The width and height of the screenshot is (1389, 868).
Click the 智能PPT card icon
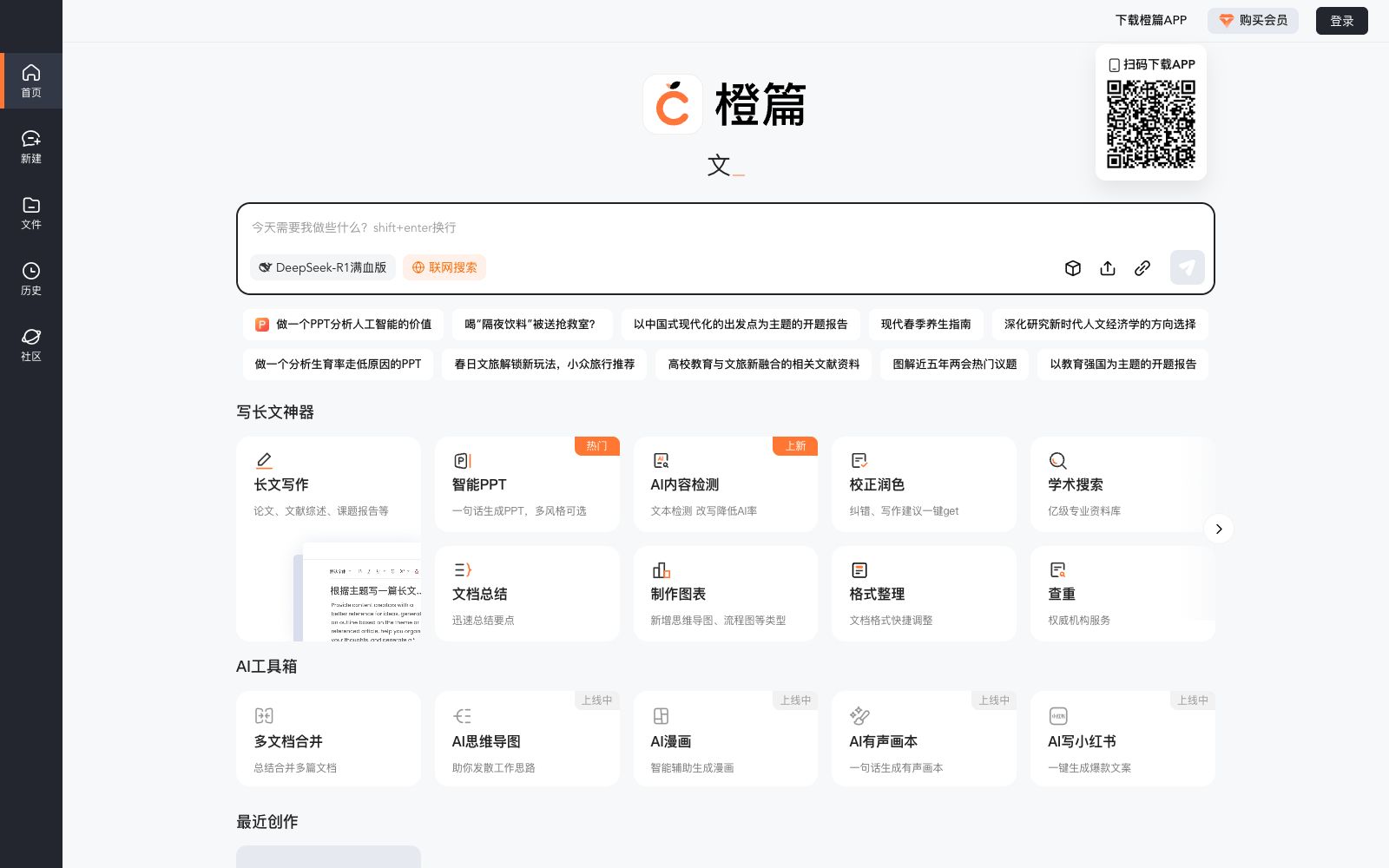click(x=463, y=461)
